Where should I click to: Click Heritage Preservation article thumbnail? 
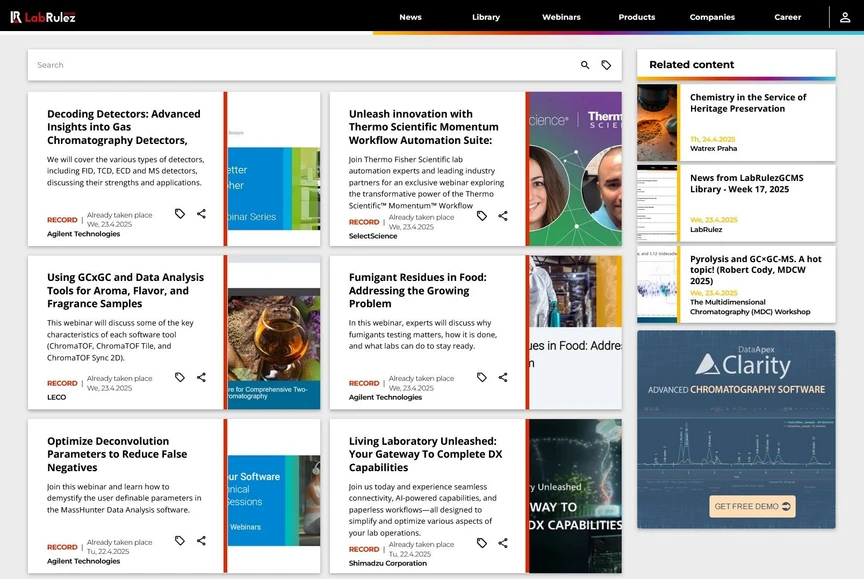tap(657, 122)
